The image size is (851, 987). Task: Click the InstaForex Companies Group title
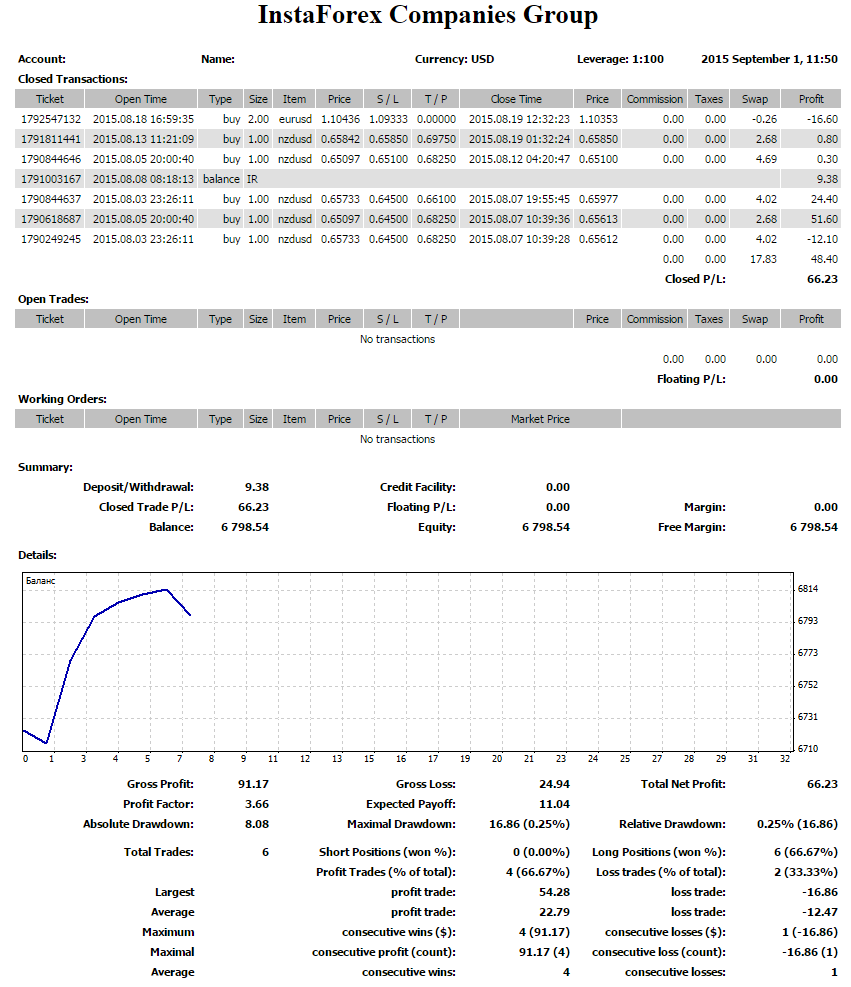point(427,15)
